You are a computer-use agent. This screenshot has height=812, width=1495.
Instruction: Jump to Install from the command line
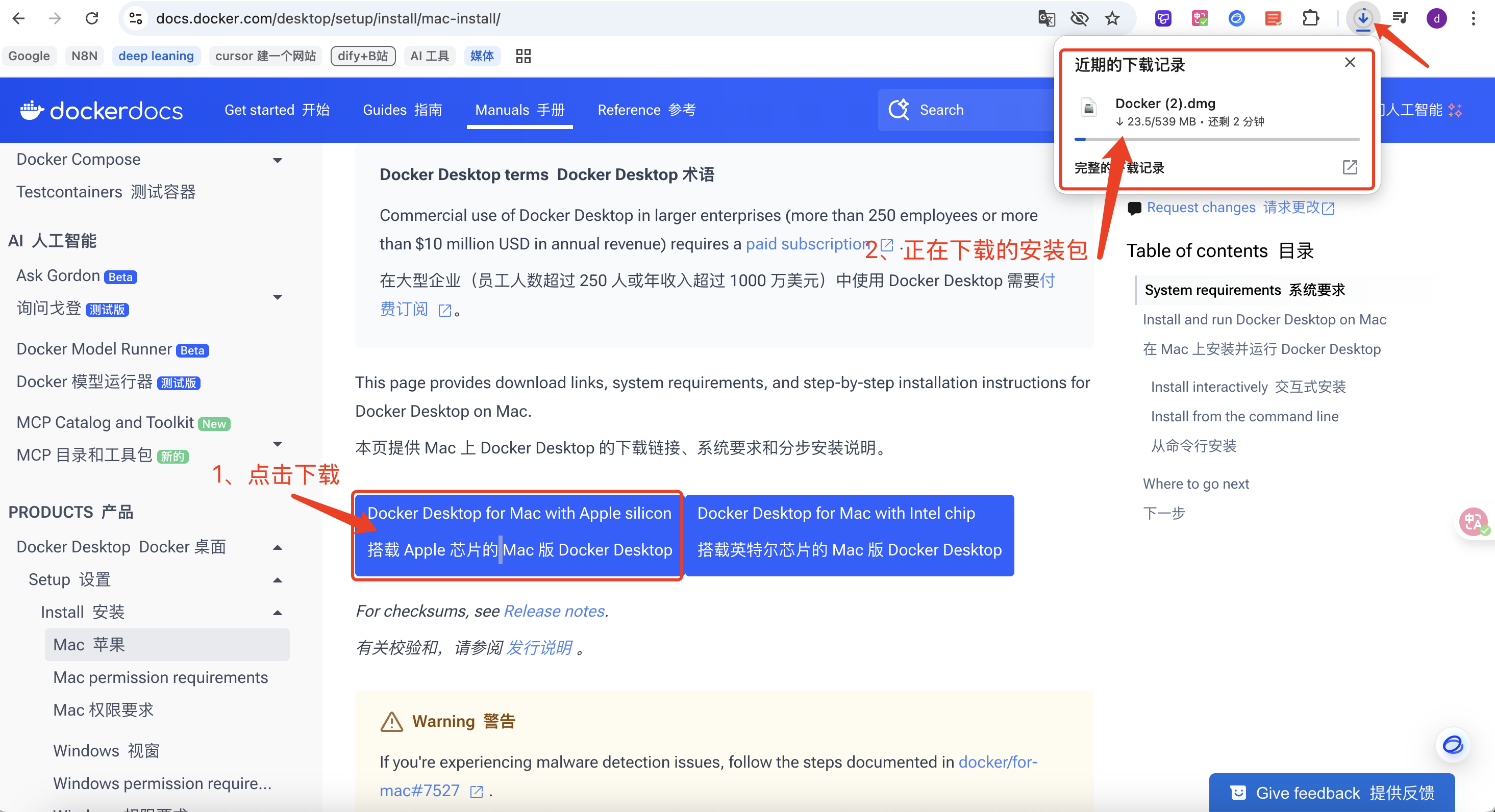(x=1244, y=416)
